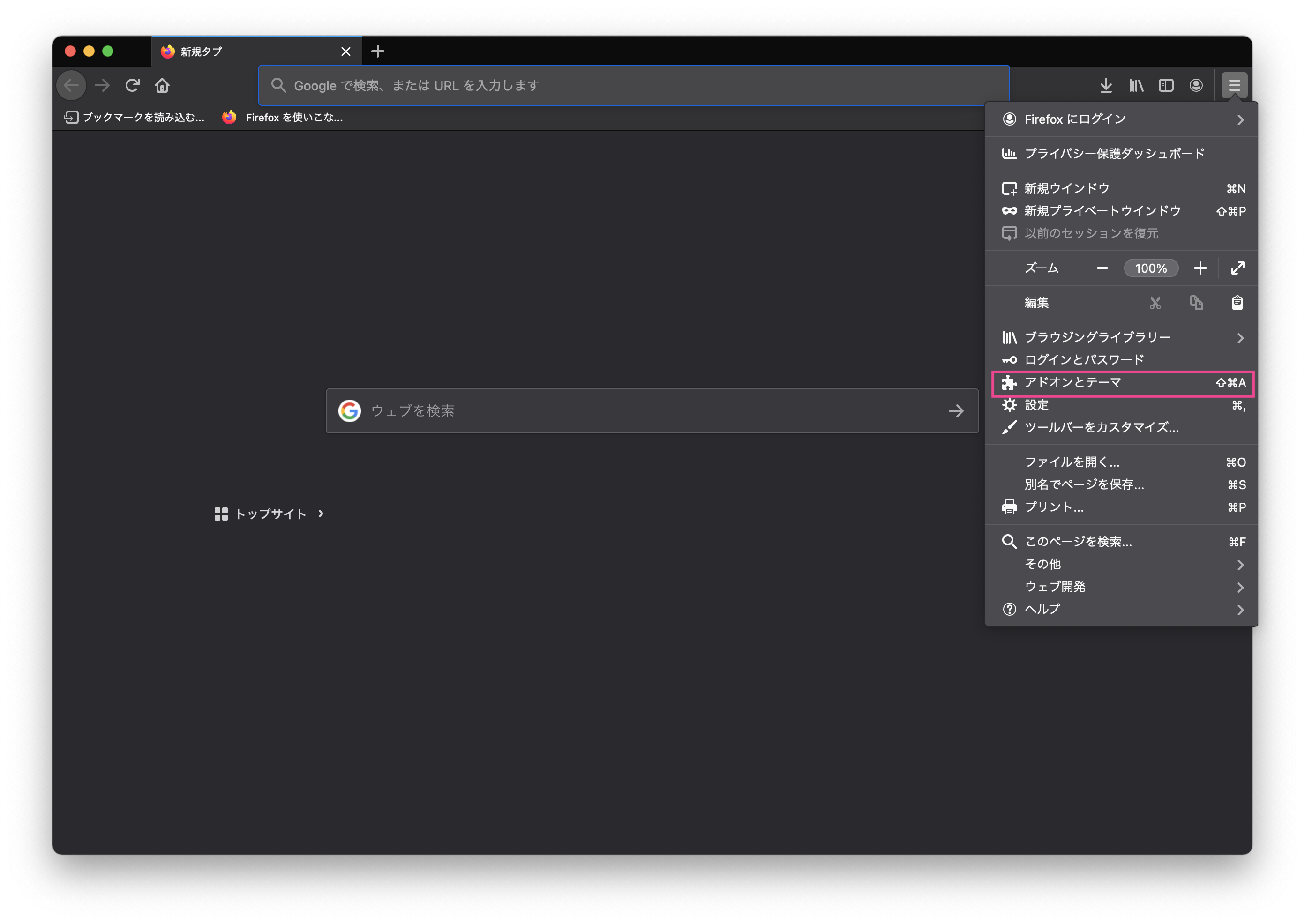Click the forward navigation arrow

(103, 85)
